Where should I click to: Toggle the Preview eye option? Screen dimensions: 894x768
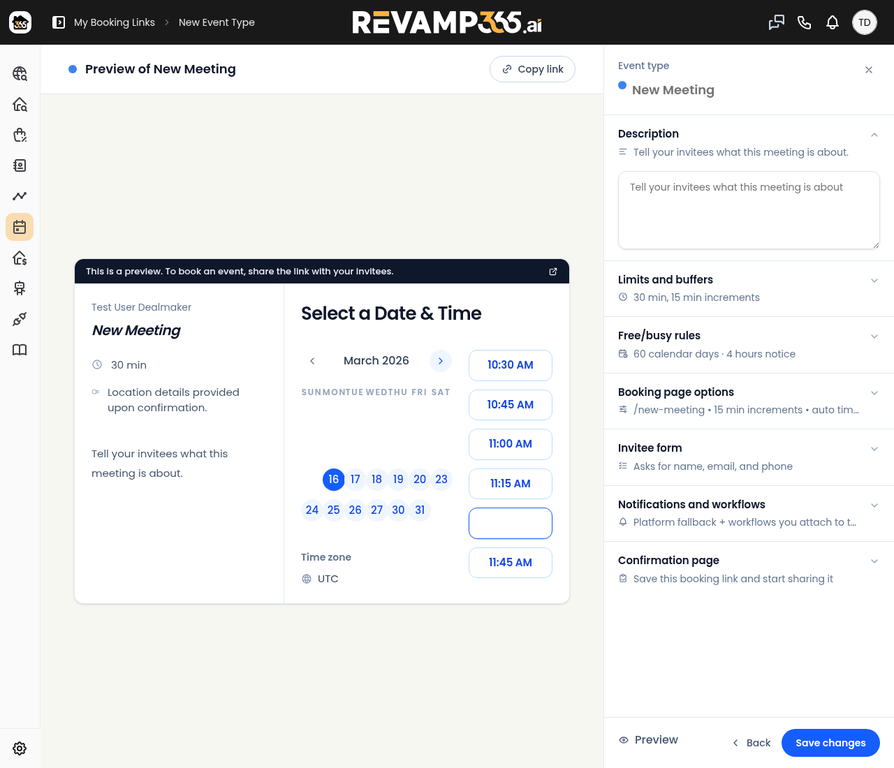coord(648,739)
